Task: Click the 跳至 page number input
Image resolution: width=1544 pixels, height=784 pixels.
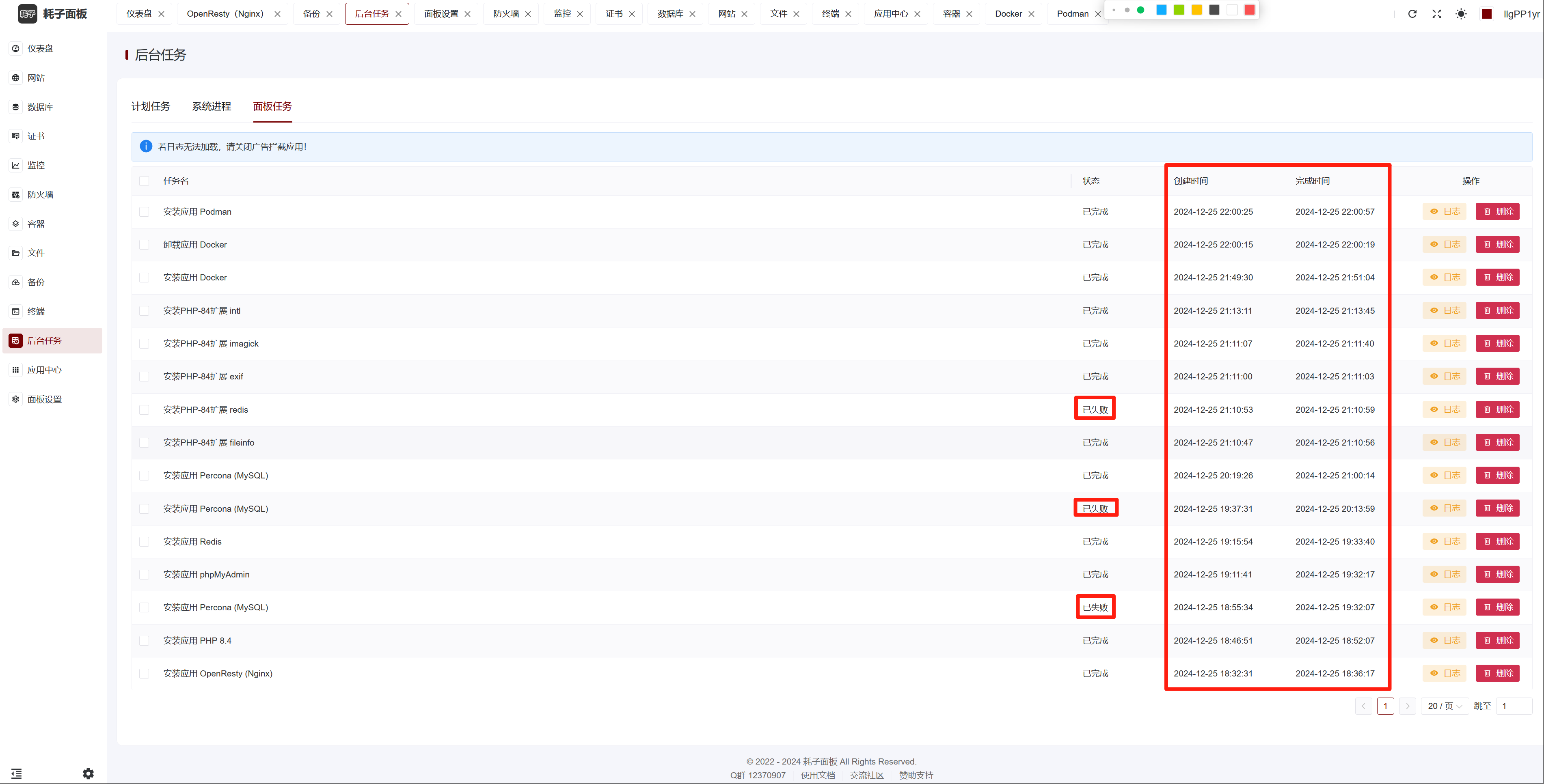Action: coord(1514,706)
